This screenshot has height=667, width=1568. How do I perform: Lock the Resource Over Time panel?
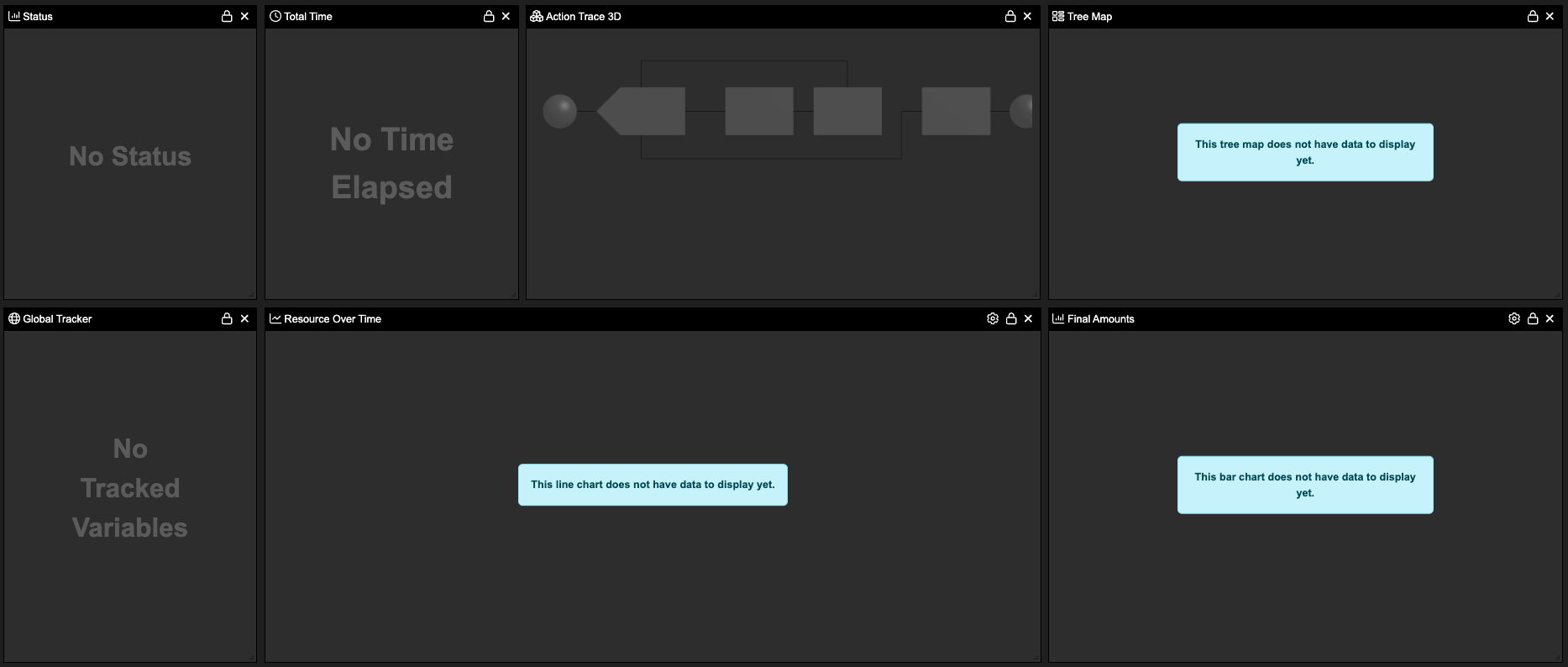point(1011,318)
